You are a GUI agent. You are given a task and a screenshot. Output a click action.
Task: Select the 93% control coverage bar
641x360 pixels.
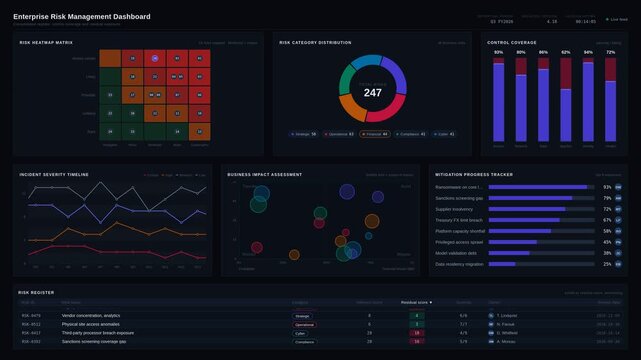tap(498, 100)
